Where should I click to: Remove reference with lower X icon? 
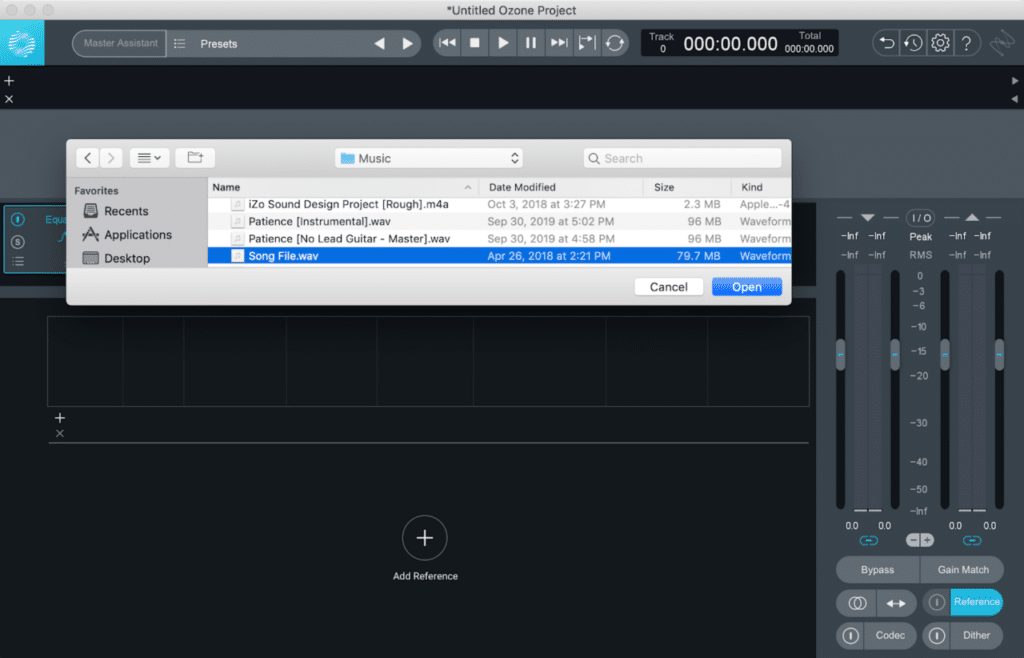[x=60, y=433]
